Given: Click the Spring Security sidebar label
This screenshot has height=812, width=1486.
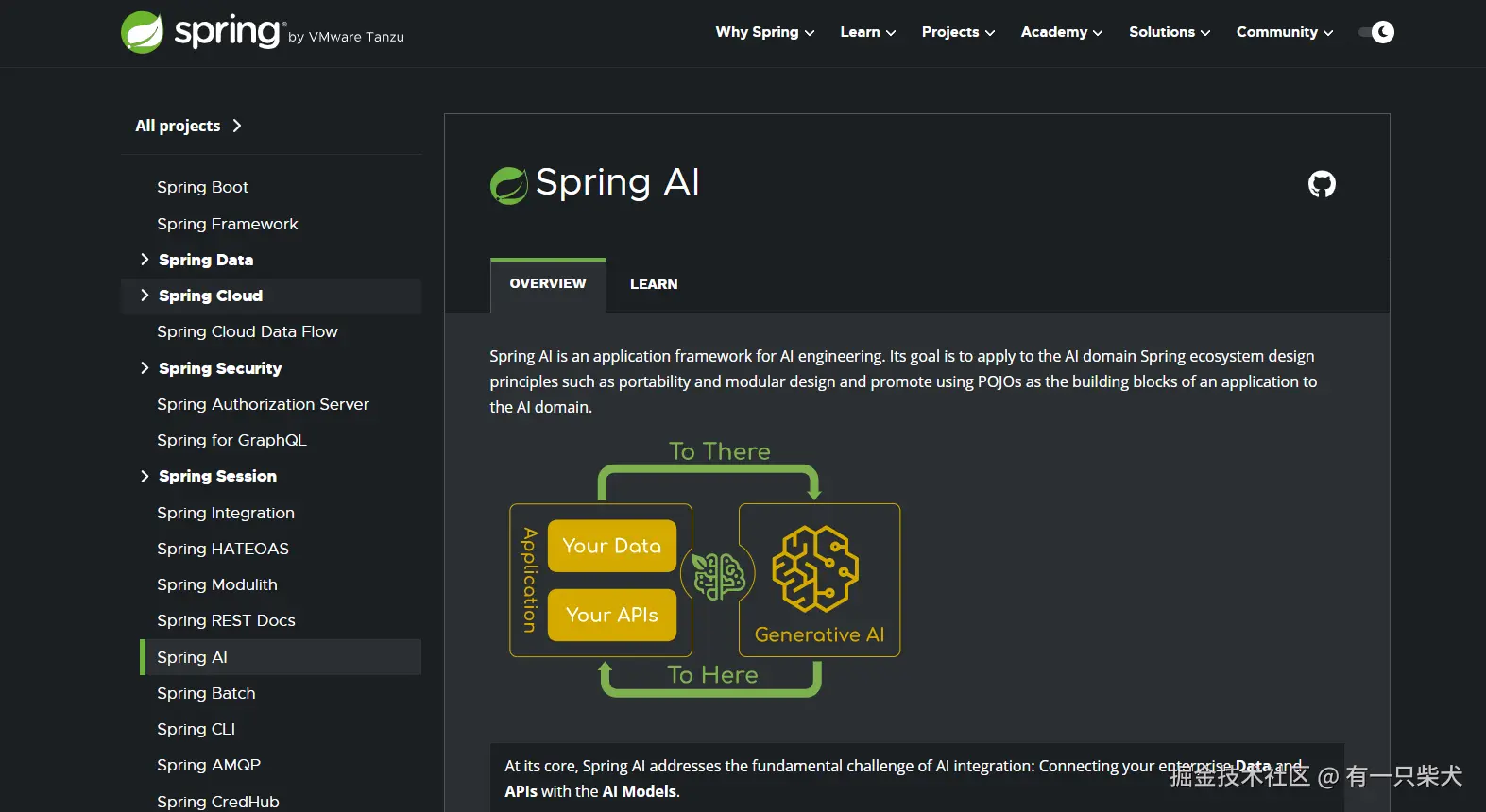Looking at the screenshot, I should point(220,368).
